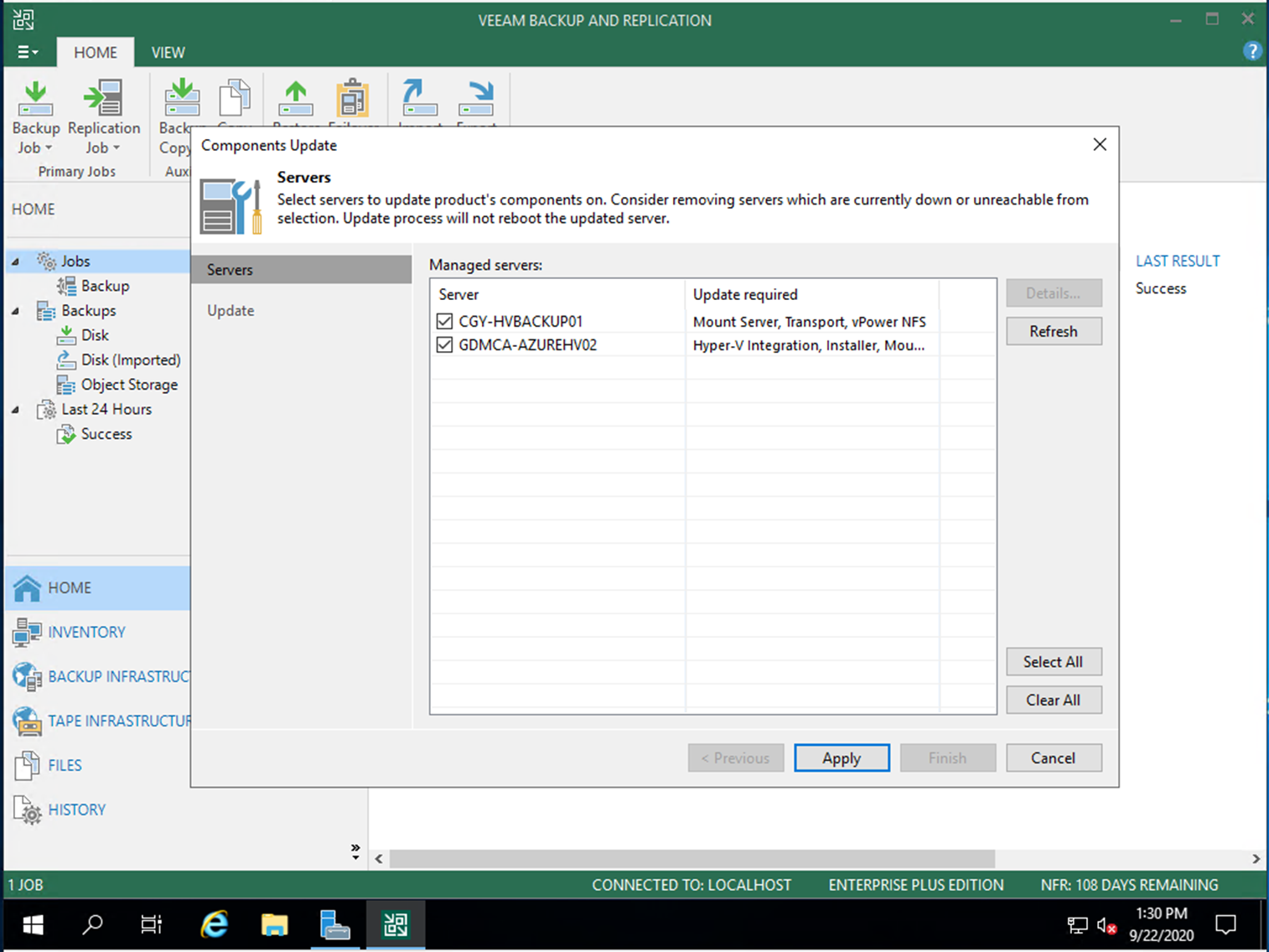Select Object Storage in the tree

point(129,385)
